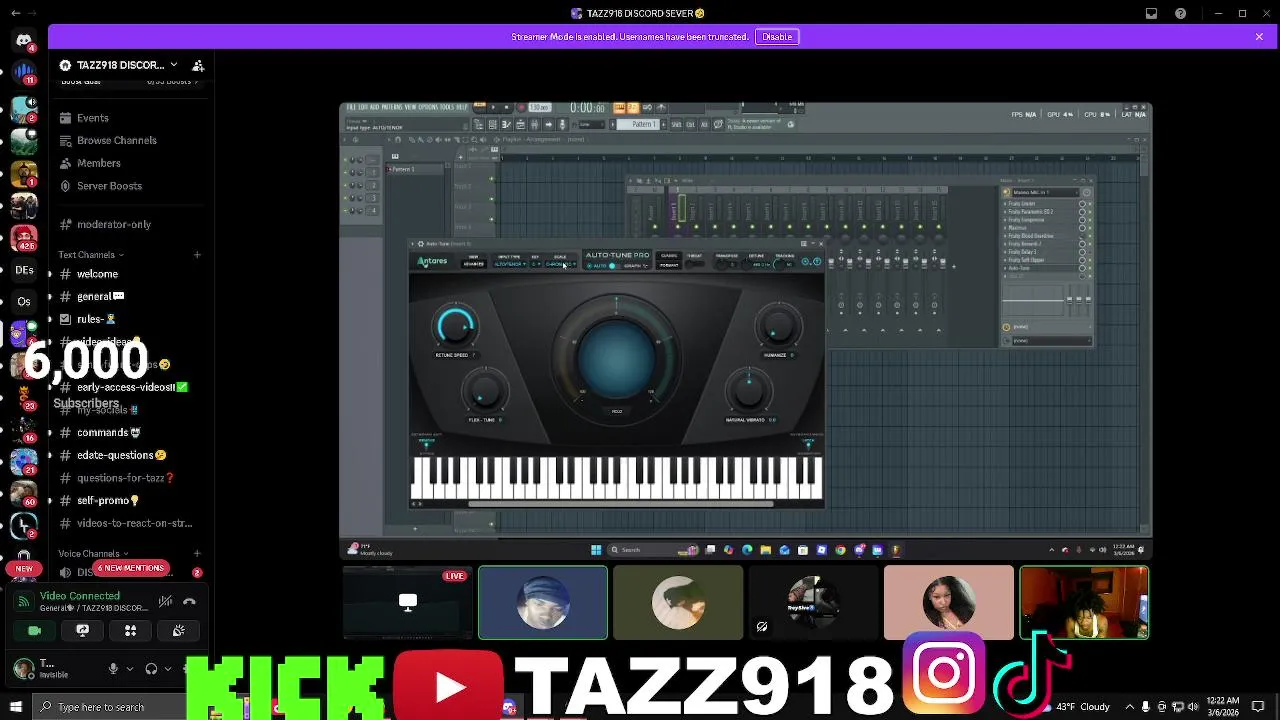The height and width of the screenshot is (720, 1280).
Task: Dismiss the Streamer Mode banner
Action: coord(1259,37)
